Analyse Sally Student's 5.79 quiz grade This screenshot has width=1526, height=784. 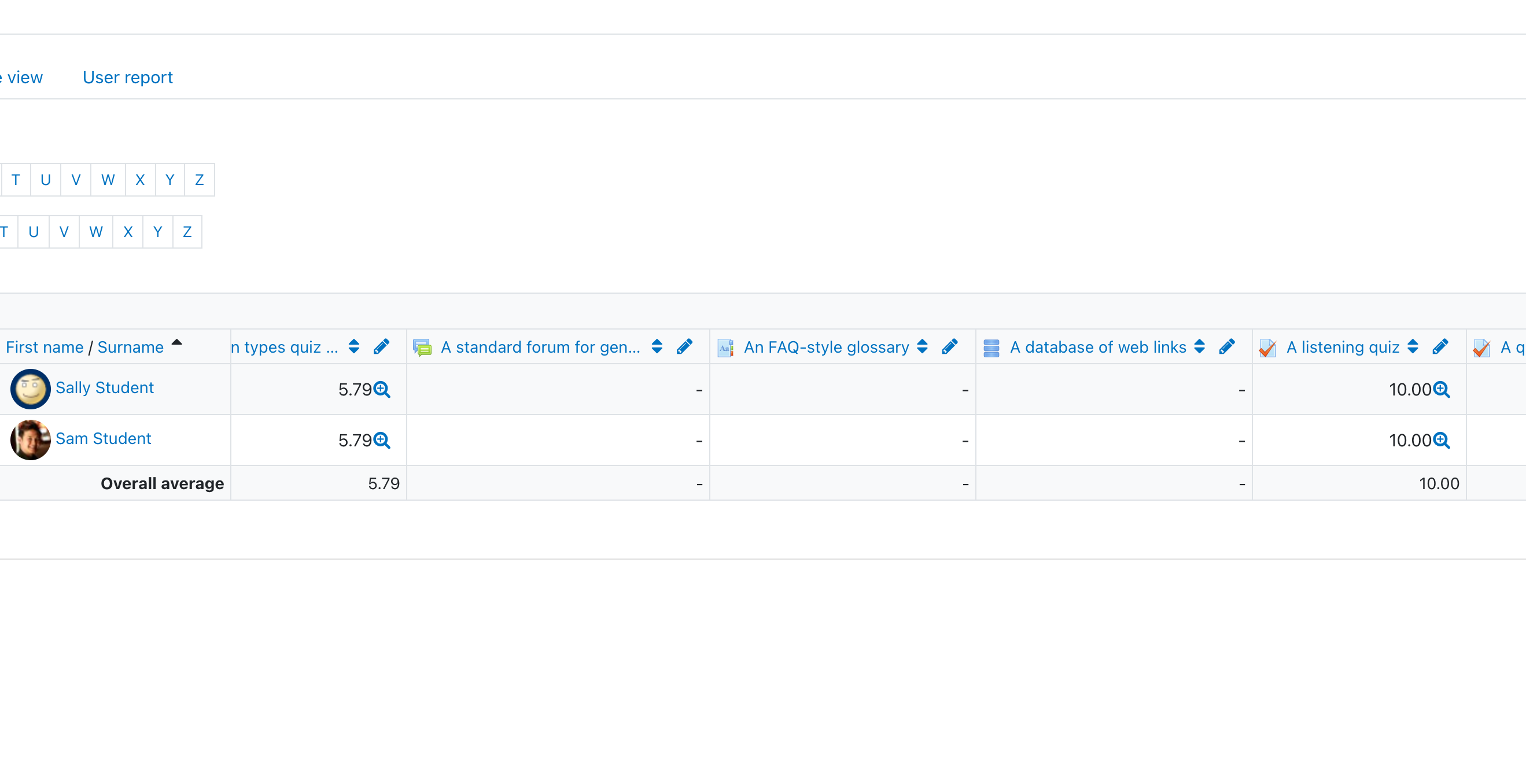click(x=382, y=390)
